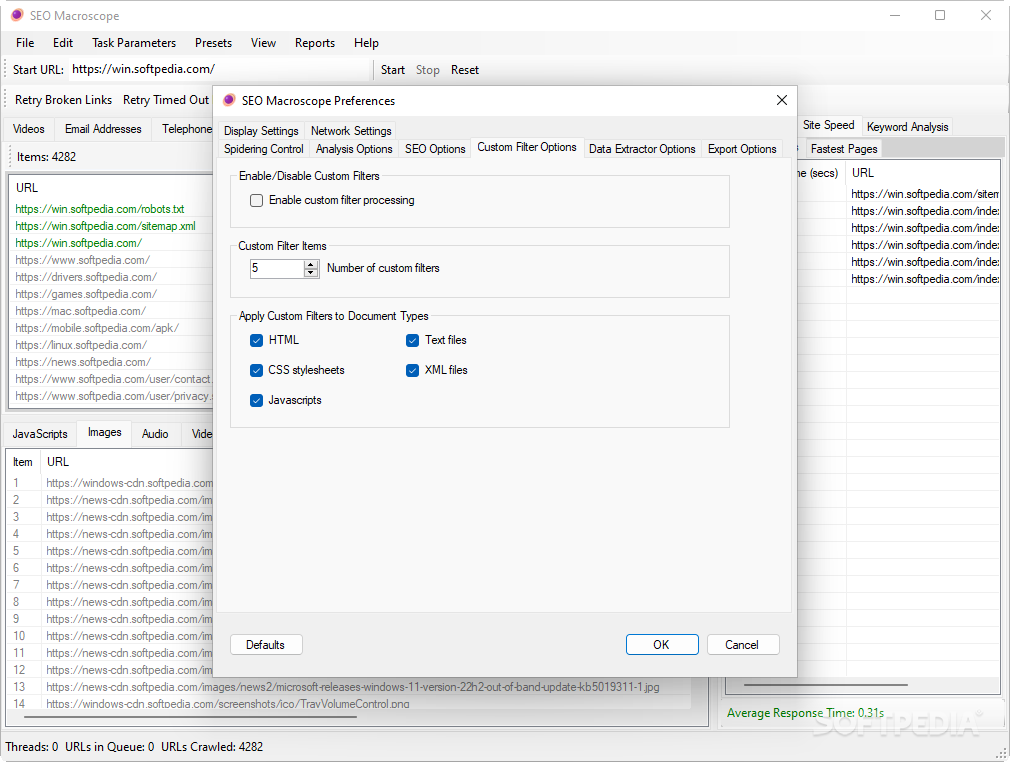
Task: Open the Export Options tab
Action: 742,149
